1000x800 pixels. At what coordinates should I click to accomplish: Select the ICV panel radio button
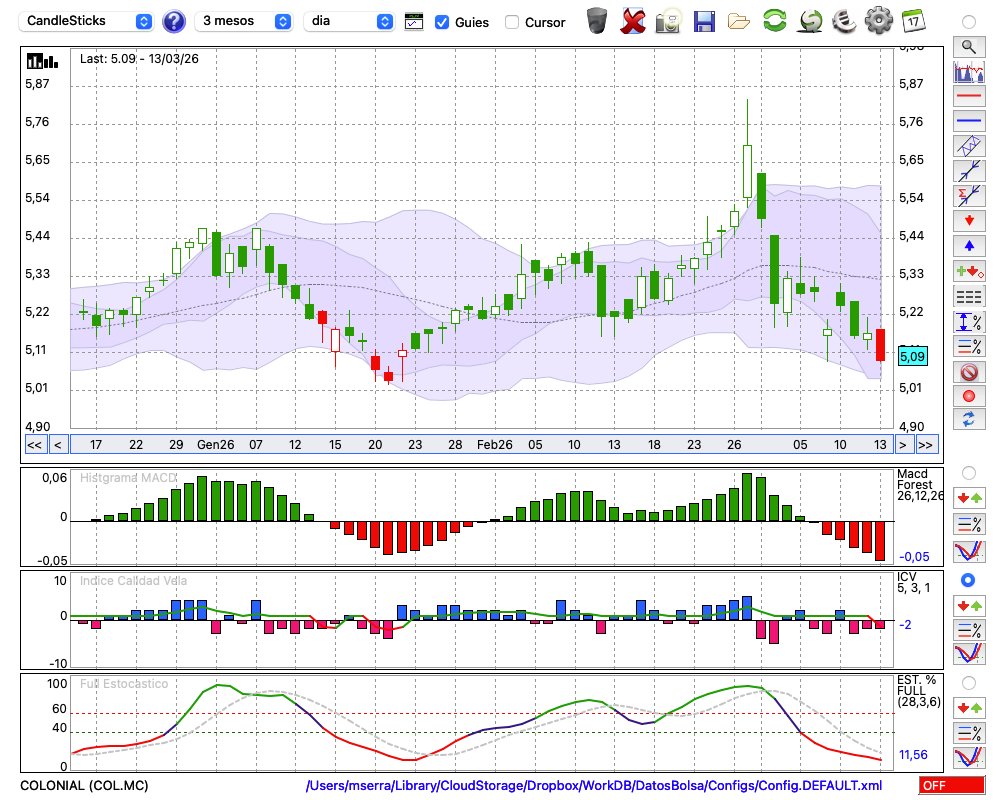(968, 580)
